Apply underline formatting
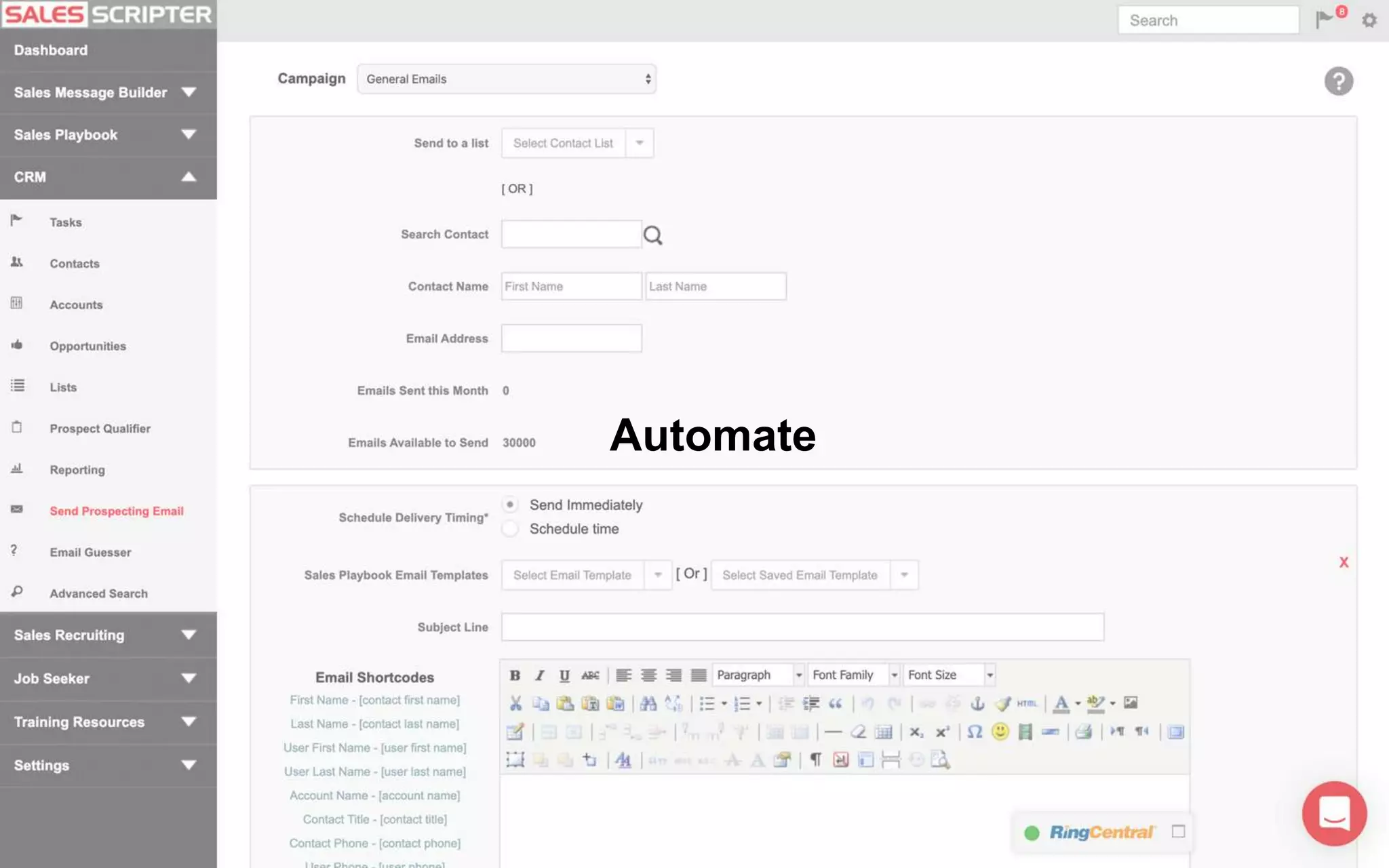Screen dimensions: 1389x868 coord(564,675)
